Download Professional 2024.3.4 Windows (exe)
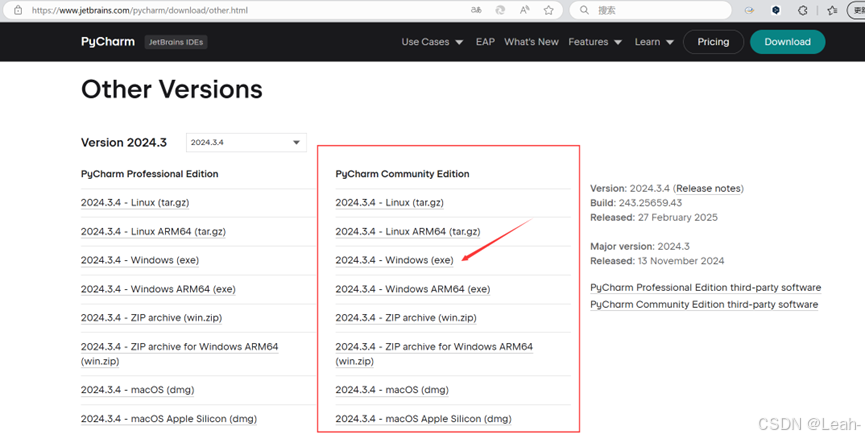865x439 pixels. pos(140,260)
